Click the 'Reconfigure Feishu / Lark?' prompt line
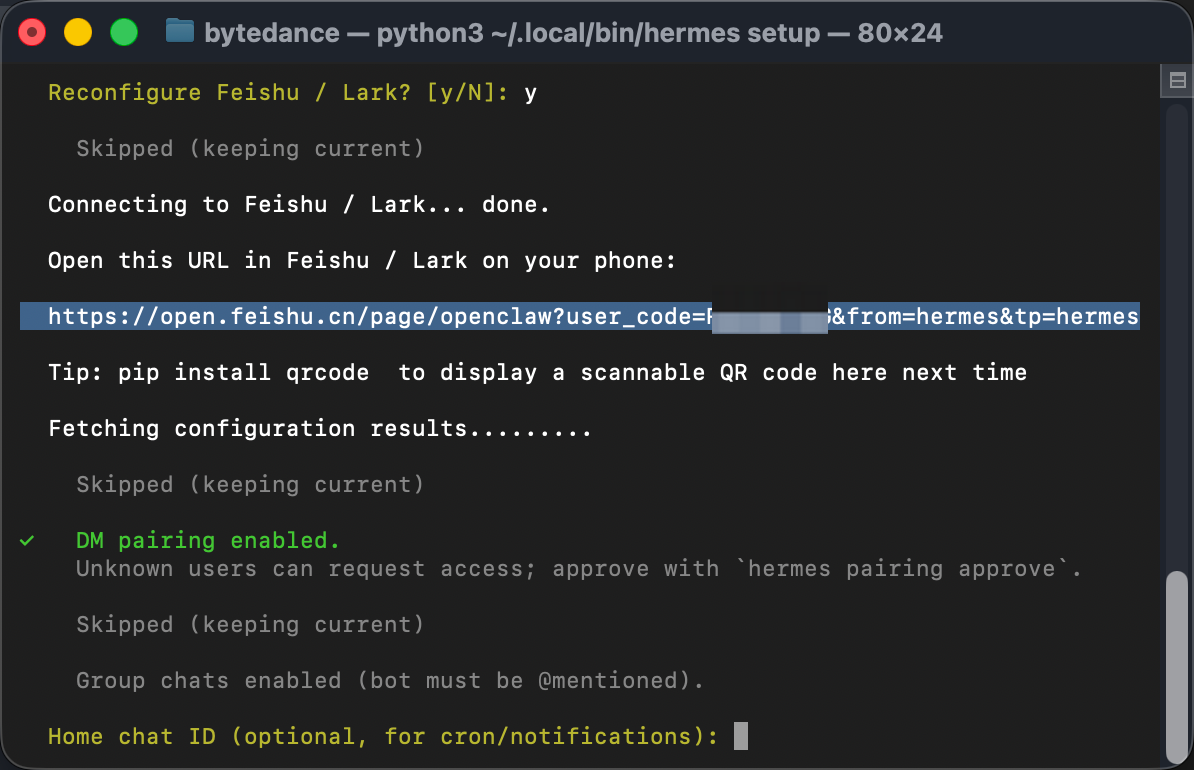Image resolution: width=1194 pixels, height=770 pixels. [278, 93]
